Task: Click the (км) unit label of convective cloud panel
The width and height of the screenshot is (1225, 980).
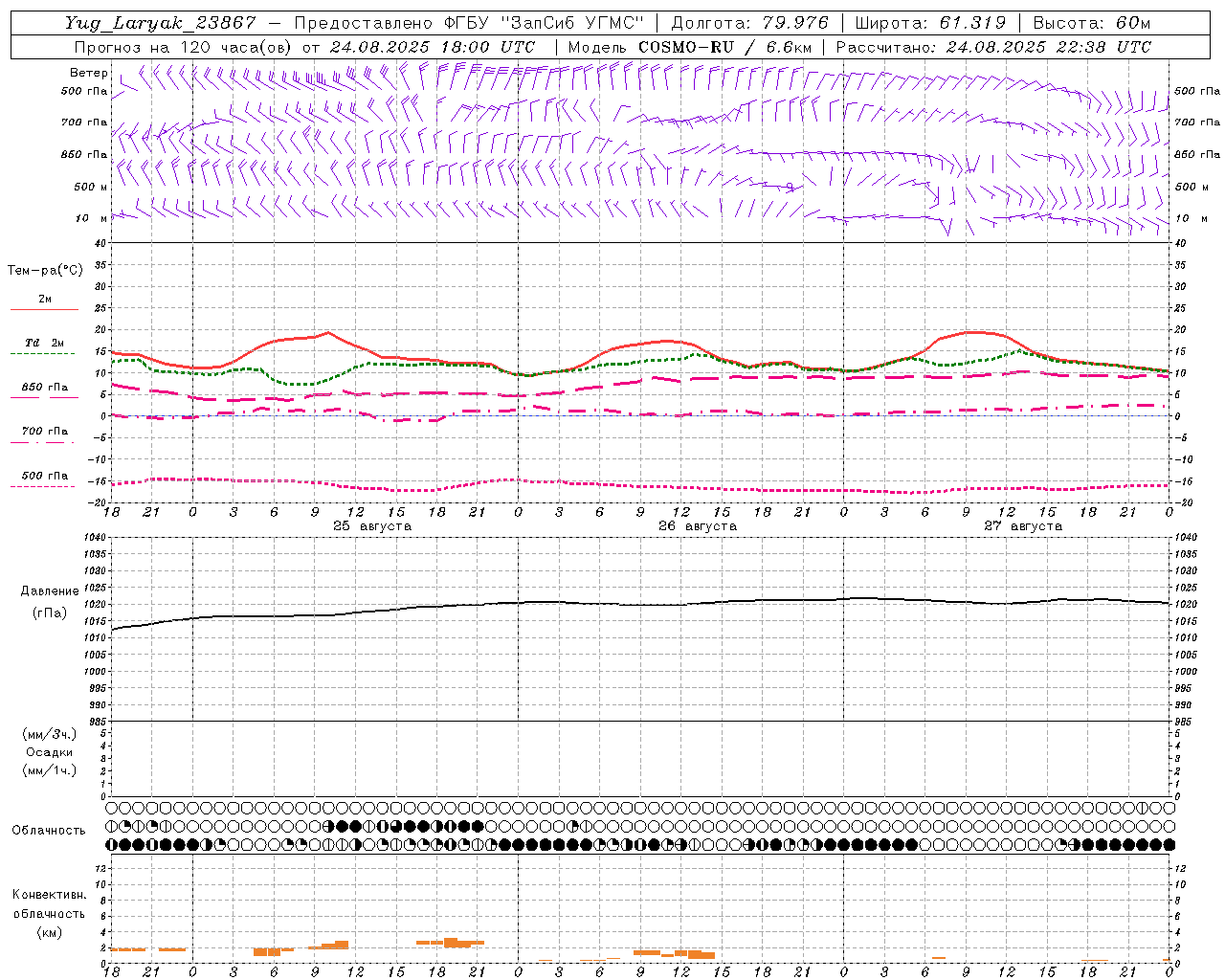Action: pyautogui.click(x=50, y=932)
